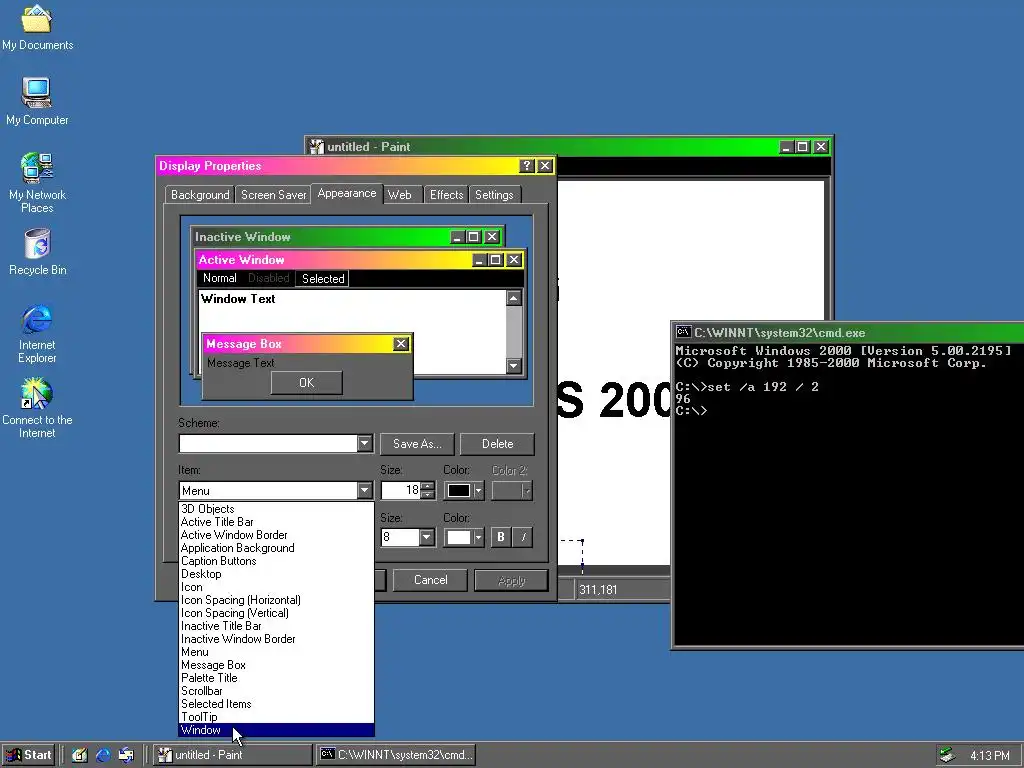The image size is (1024, 768).
Task: Open My Network Places icon
Action: (37, 183)
